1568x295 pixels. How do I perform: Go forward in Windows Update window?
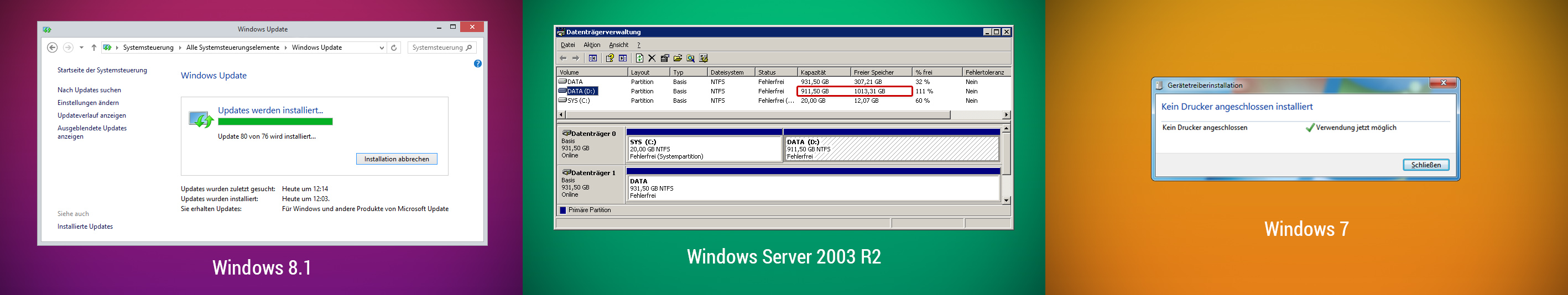coord(68,48)
